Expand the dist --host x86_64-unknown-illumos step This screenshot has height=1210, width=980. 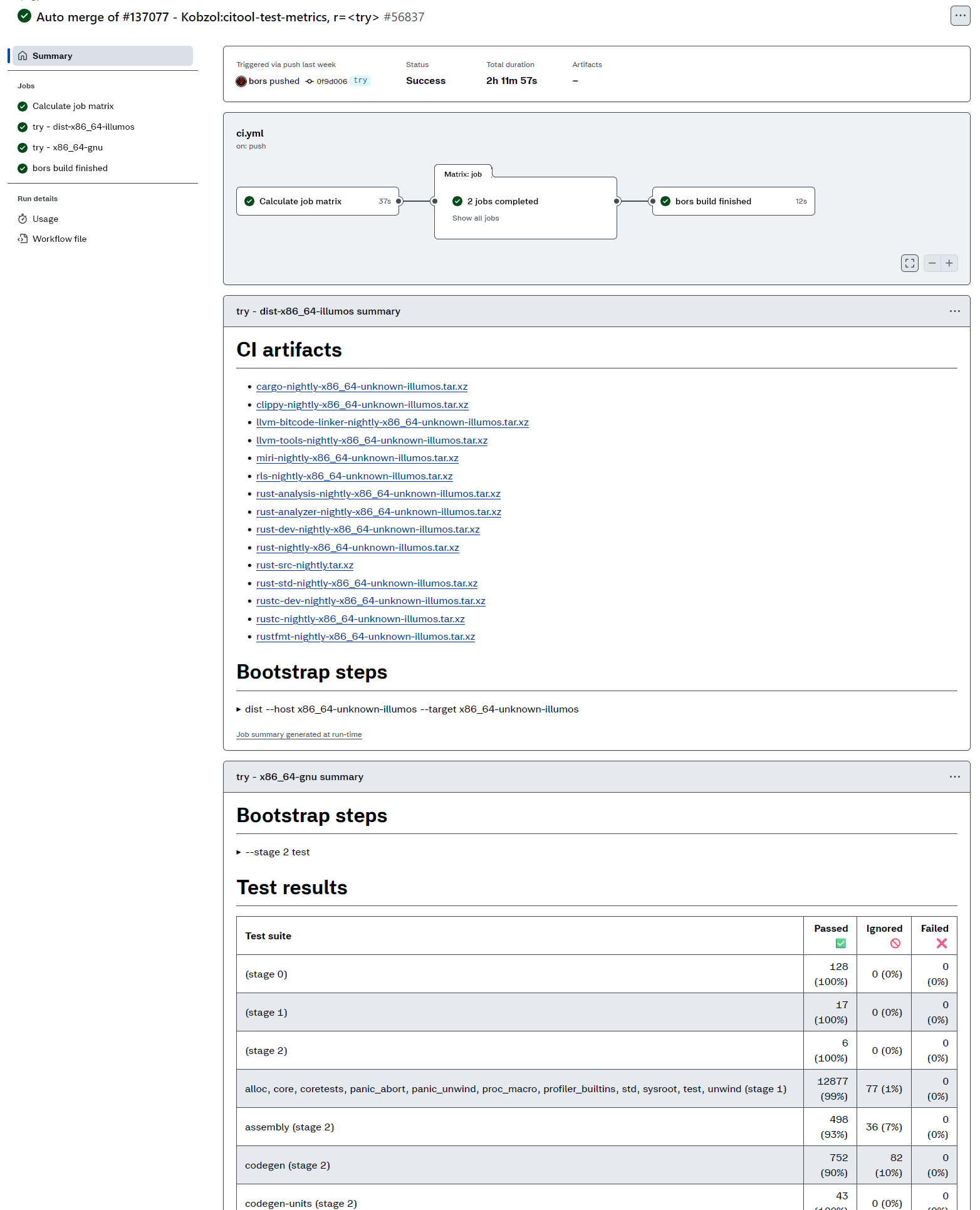point(411,709)
